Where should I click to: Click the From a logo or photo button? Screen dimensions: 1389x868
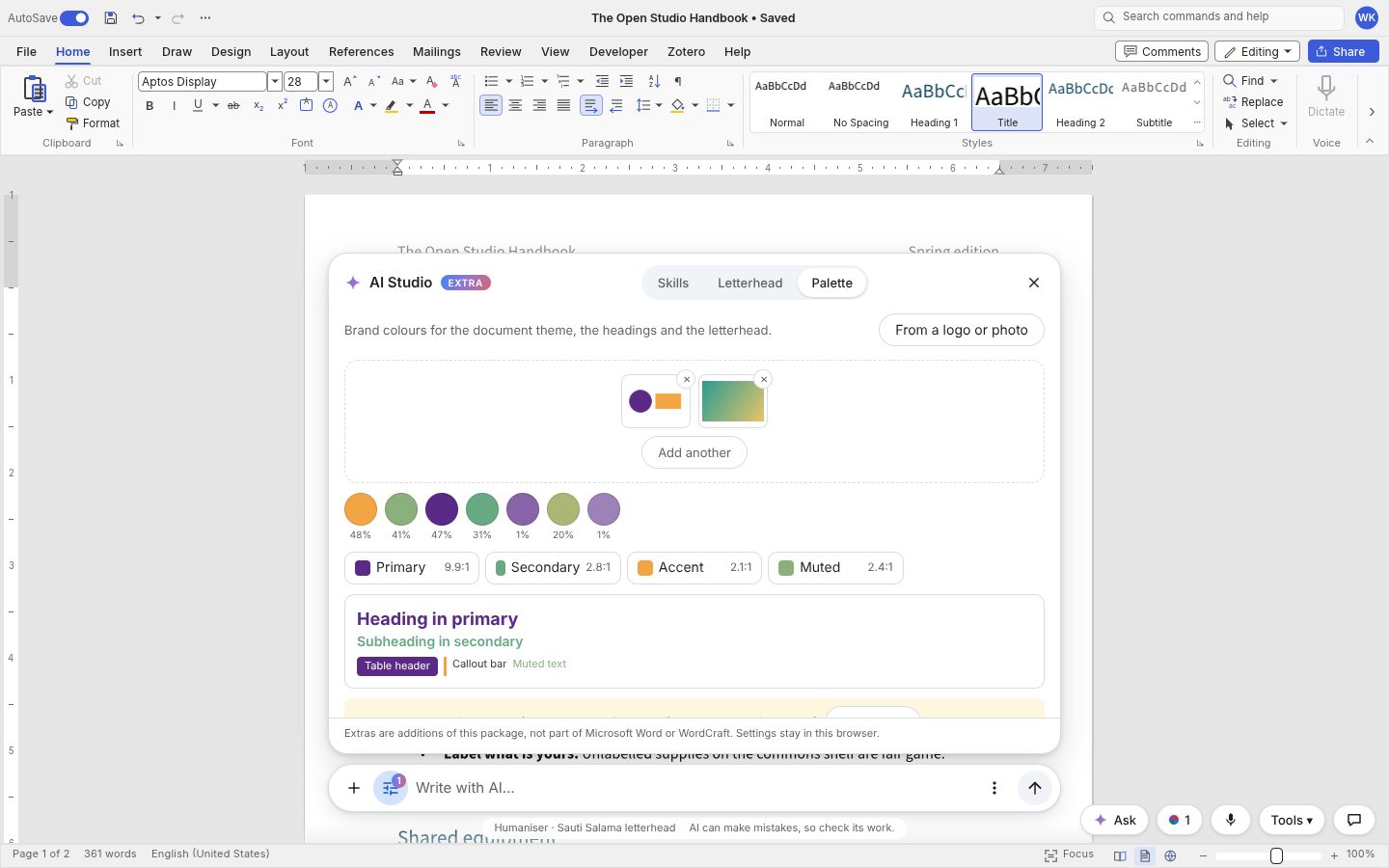pos(962,330)
